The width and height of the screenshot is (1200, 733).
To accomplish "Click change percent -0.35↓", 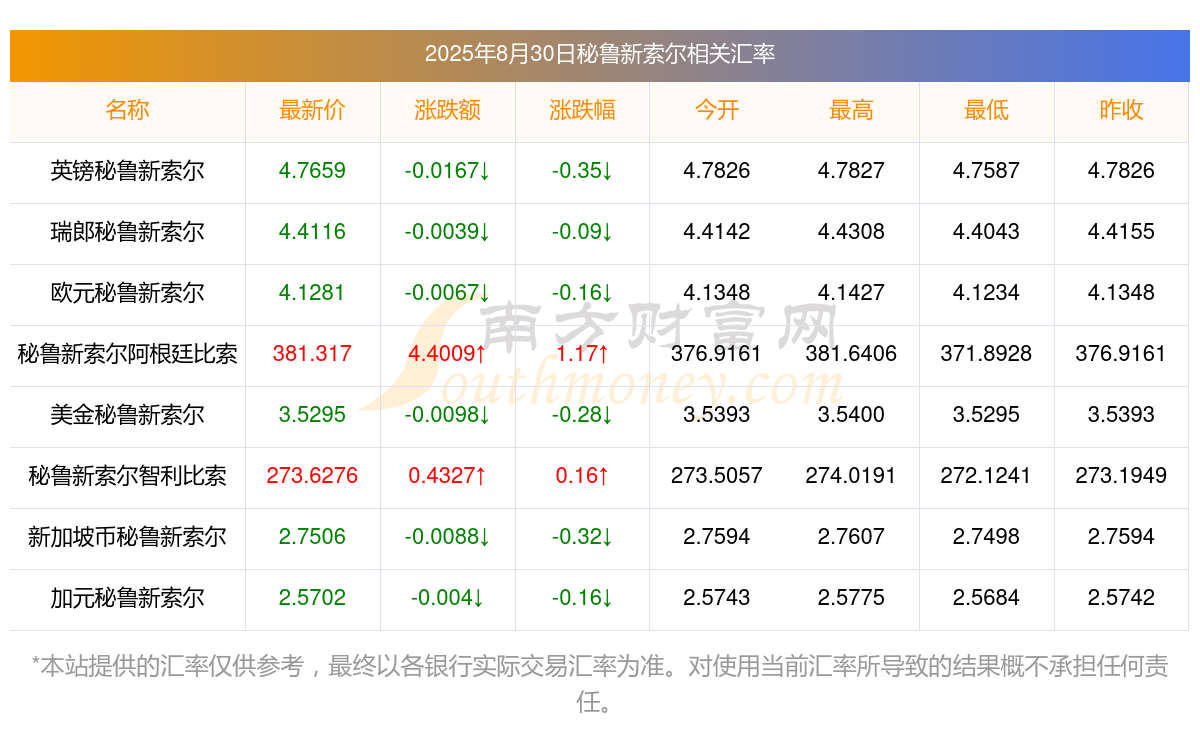I will point(583,171).
